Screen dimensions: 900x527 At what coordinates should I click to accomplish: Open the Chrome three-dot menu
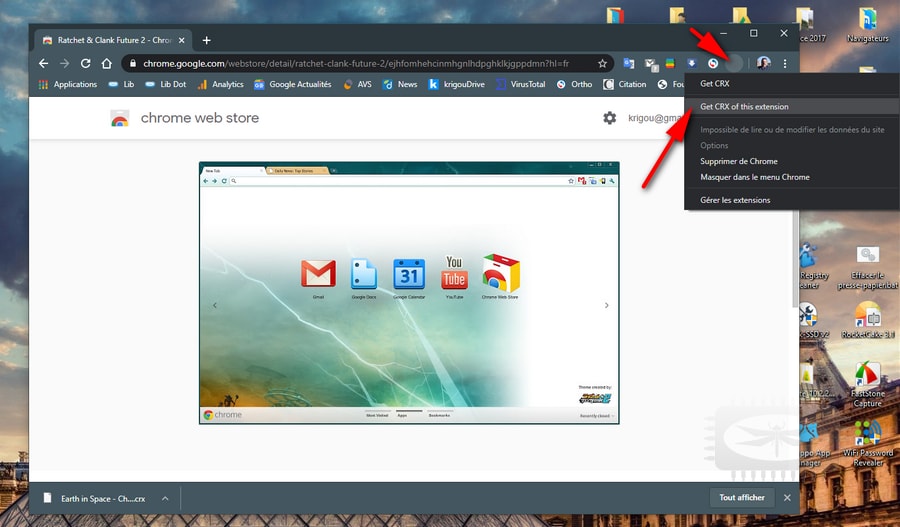[x=785, y=63]
